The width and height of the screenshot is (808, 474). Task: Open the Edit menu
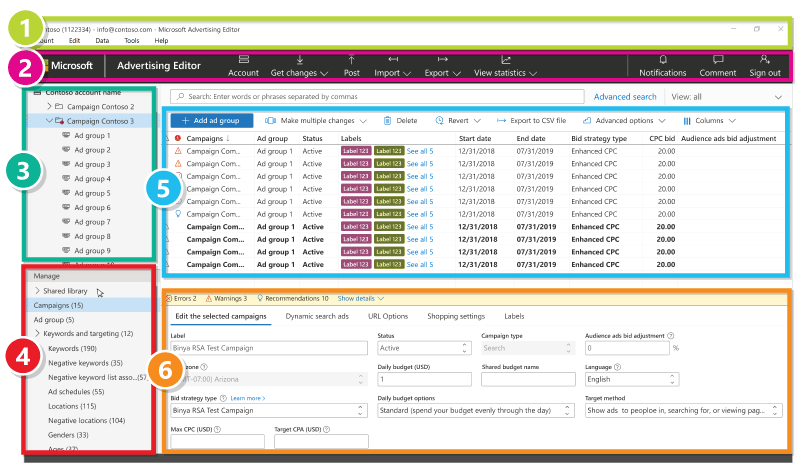75,40
